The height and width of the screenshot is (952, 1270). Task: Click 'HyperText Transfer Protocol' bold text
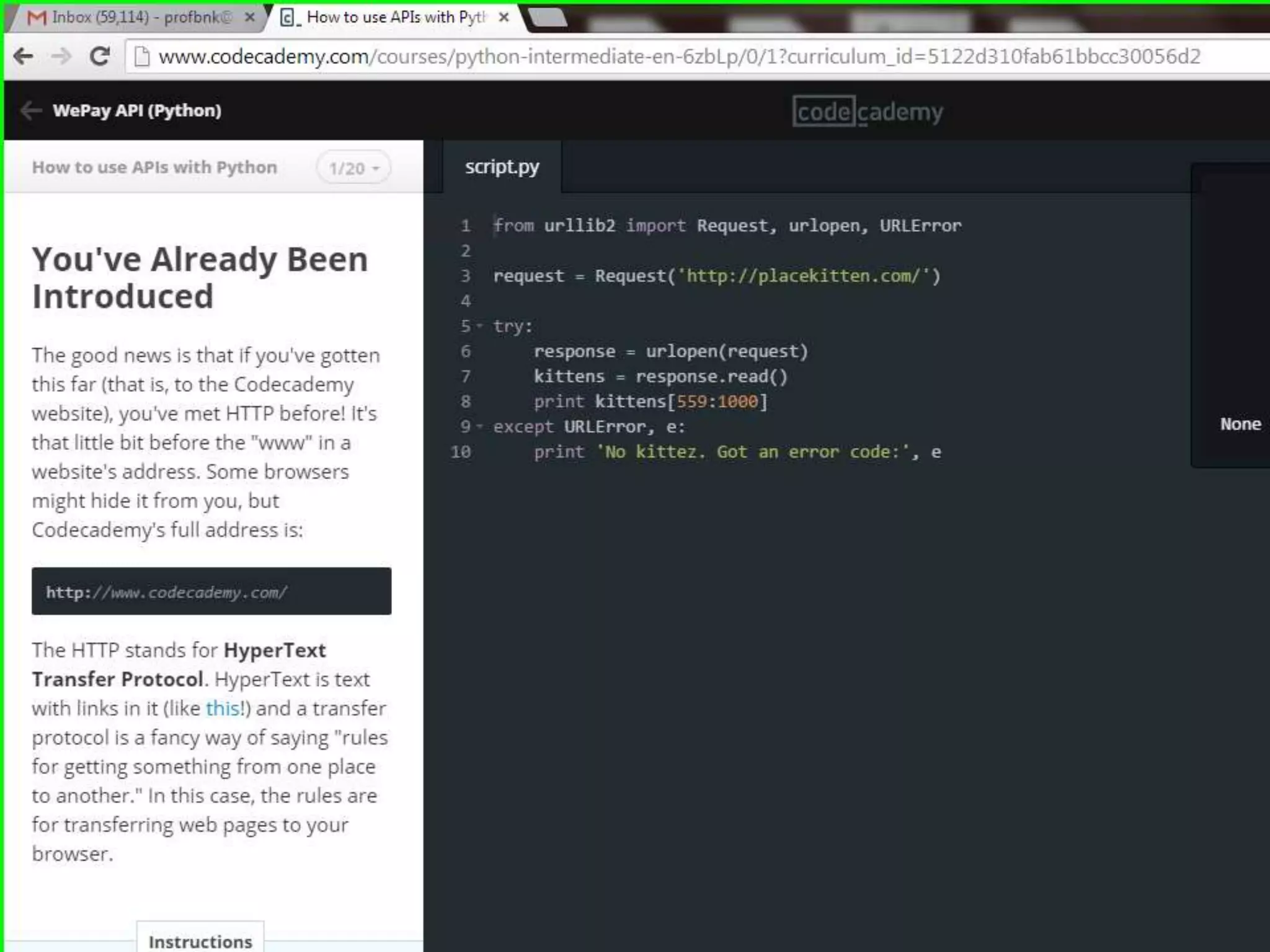coord(179,664)
